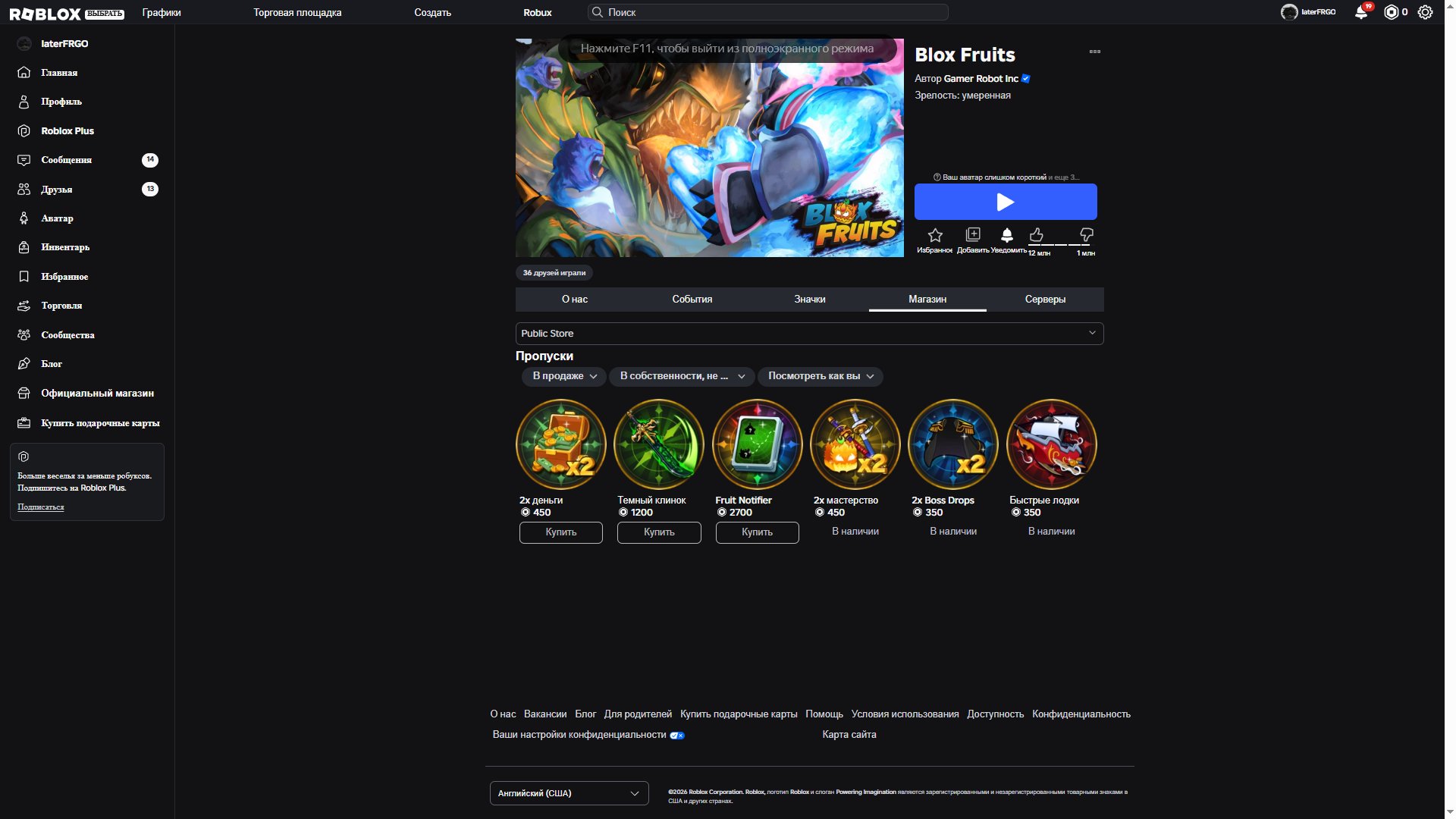
Task: Click the 2x Boss Drops pass icon
Action: click(x=953, y=444)
